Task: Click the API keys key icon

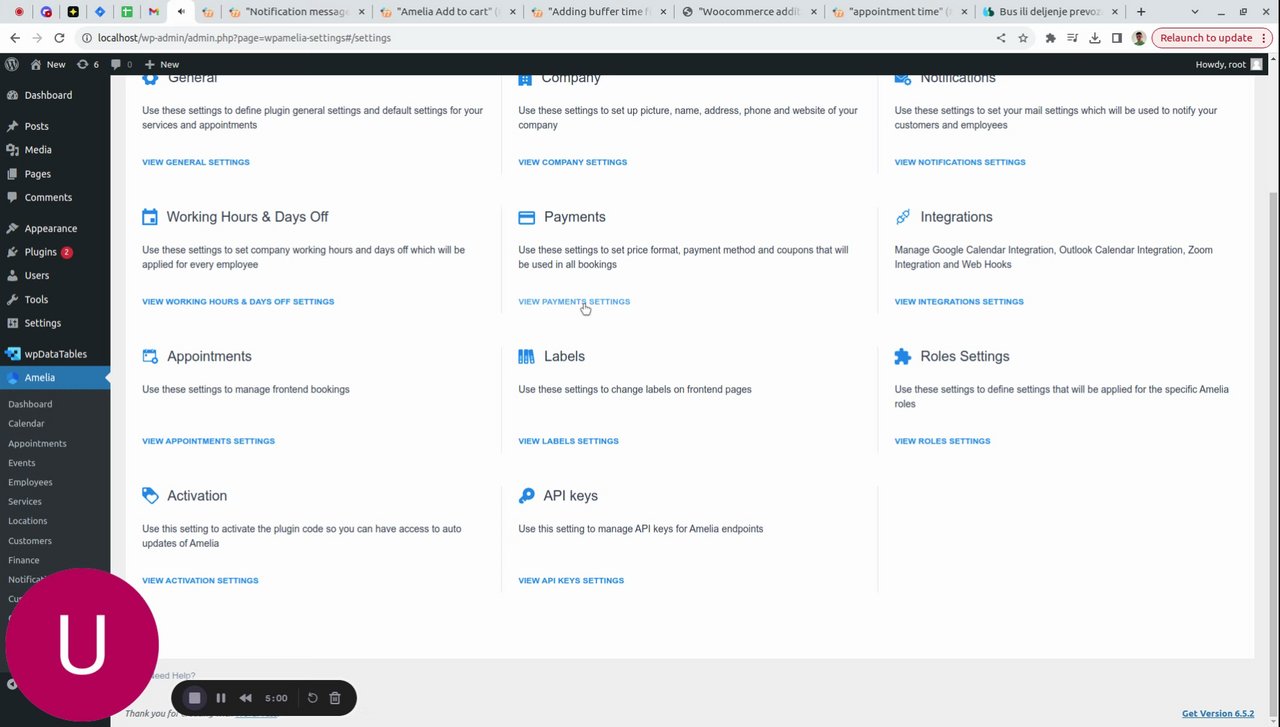Action: coord(526,496)
